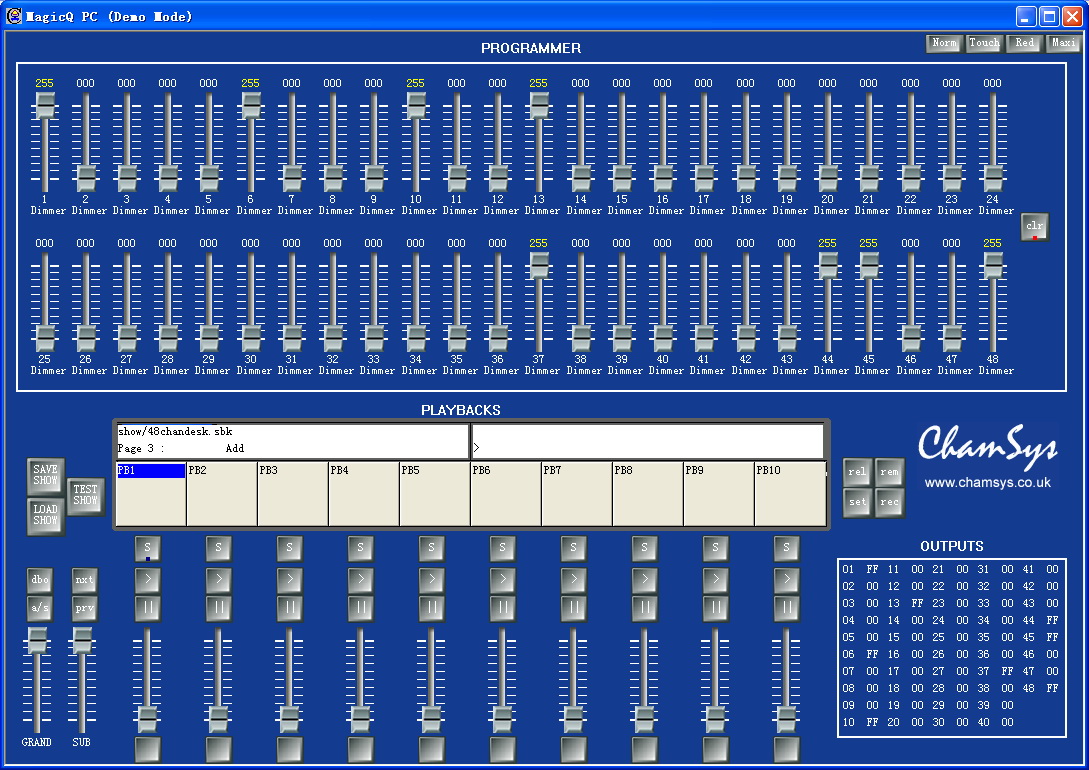Viewport: 1089px width, 770px height.
Task: Click the PB6 playback fader handle
Action: coord(503,718)
